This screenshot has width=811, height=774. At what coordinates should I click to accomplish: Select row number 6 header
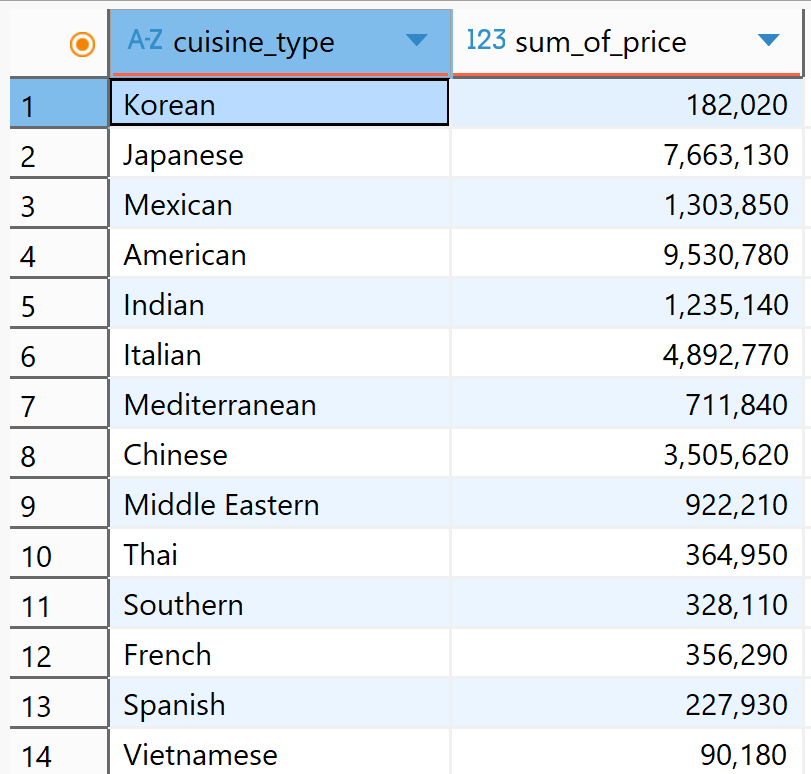[59, 353]
